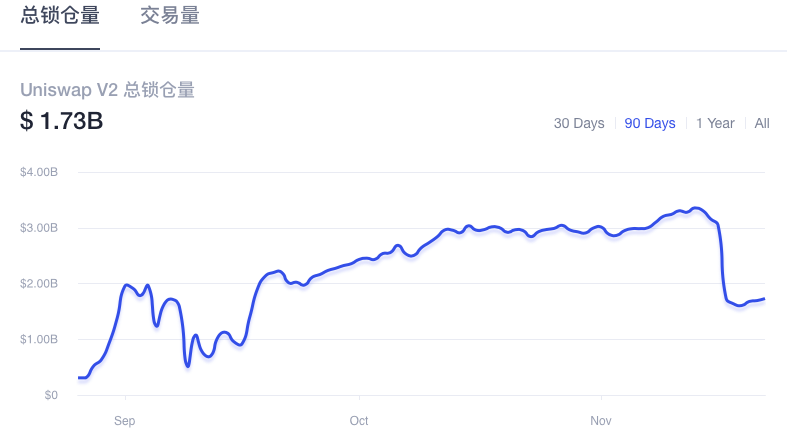Click the lowest September dip on the line
Image resolution: width=787 pixels, height=431 pixels.
coord(188,366)
